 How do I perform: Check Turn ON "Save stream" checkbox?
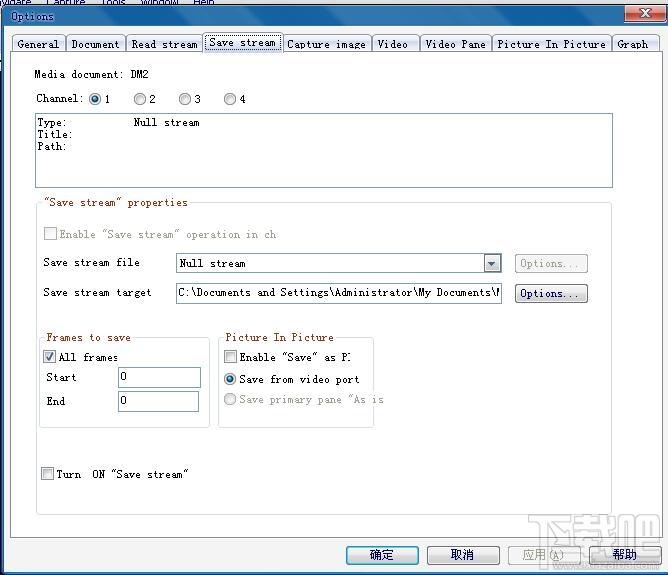click(47, 474)
